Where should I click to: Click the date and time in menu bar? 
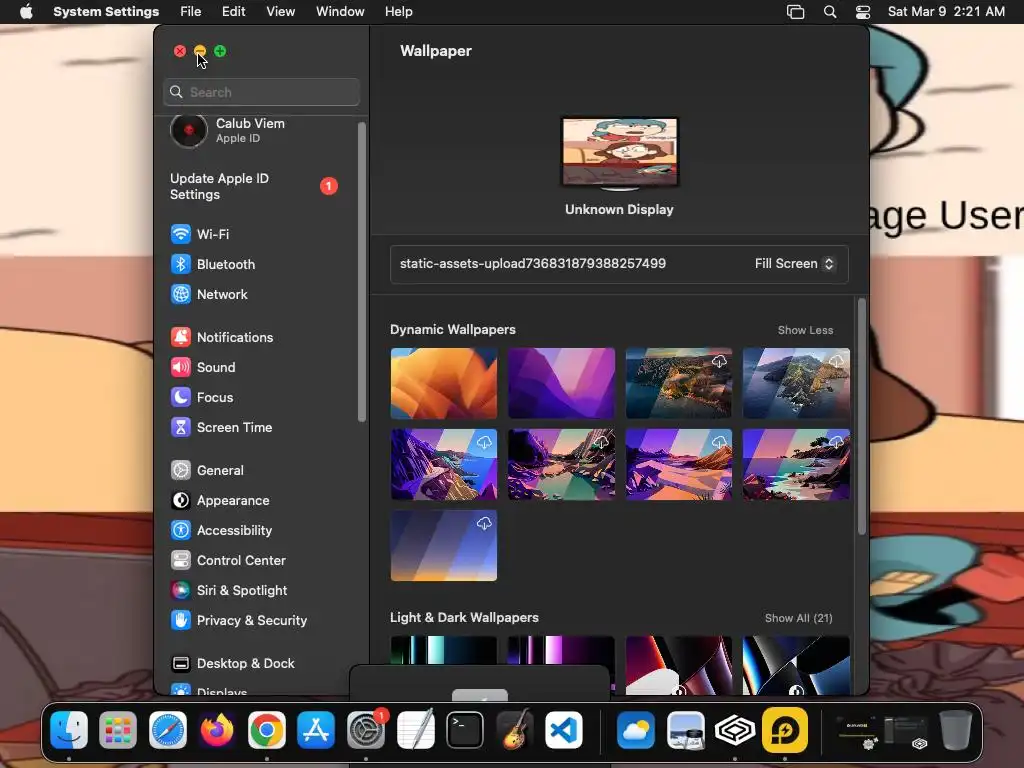pyautogui.click(x=946, y=12)
